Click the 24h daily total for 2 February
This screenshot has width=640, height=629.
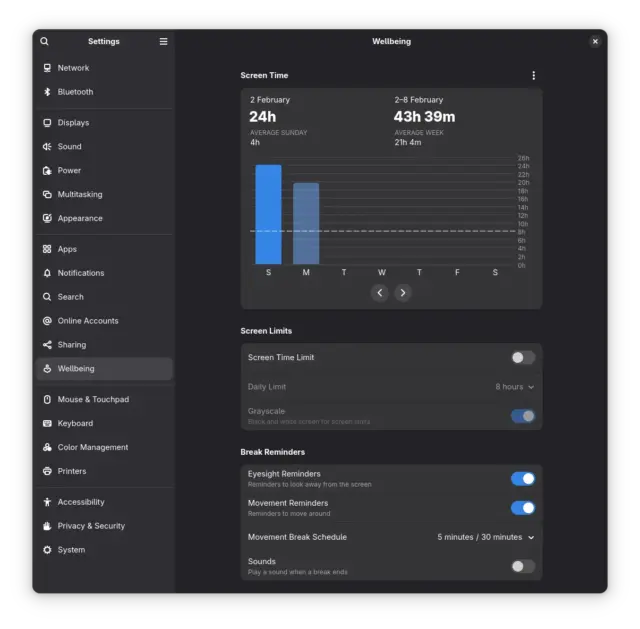click(263, 117)
